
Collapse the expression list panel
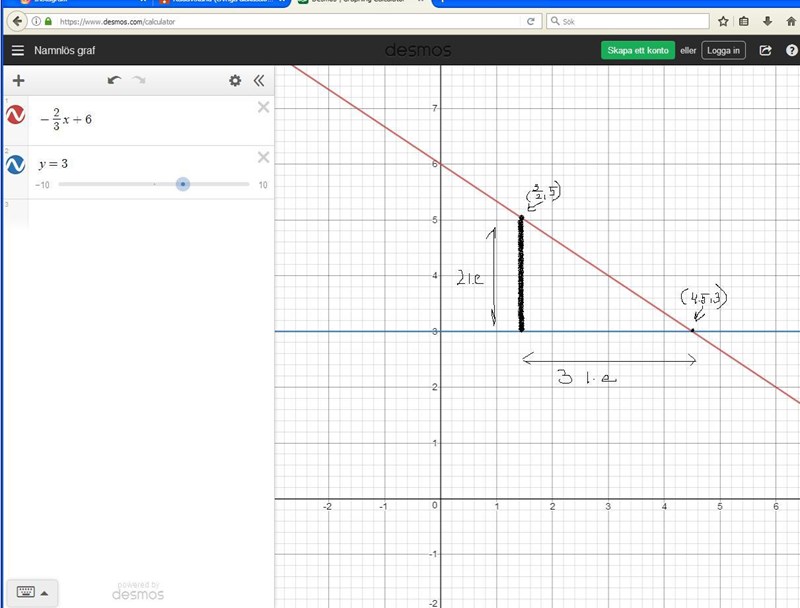coord(259,81)
